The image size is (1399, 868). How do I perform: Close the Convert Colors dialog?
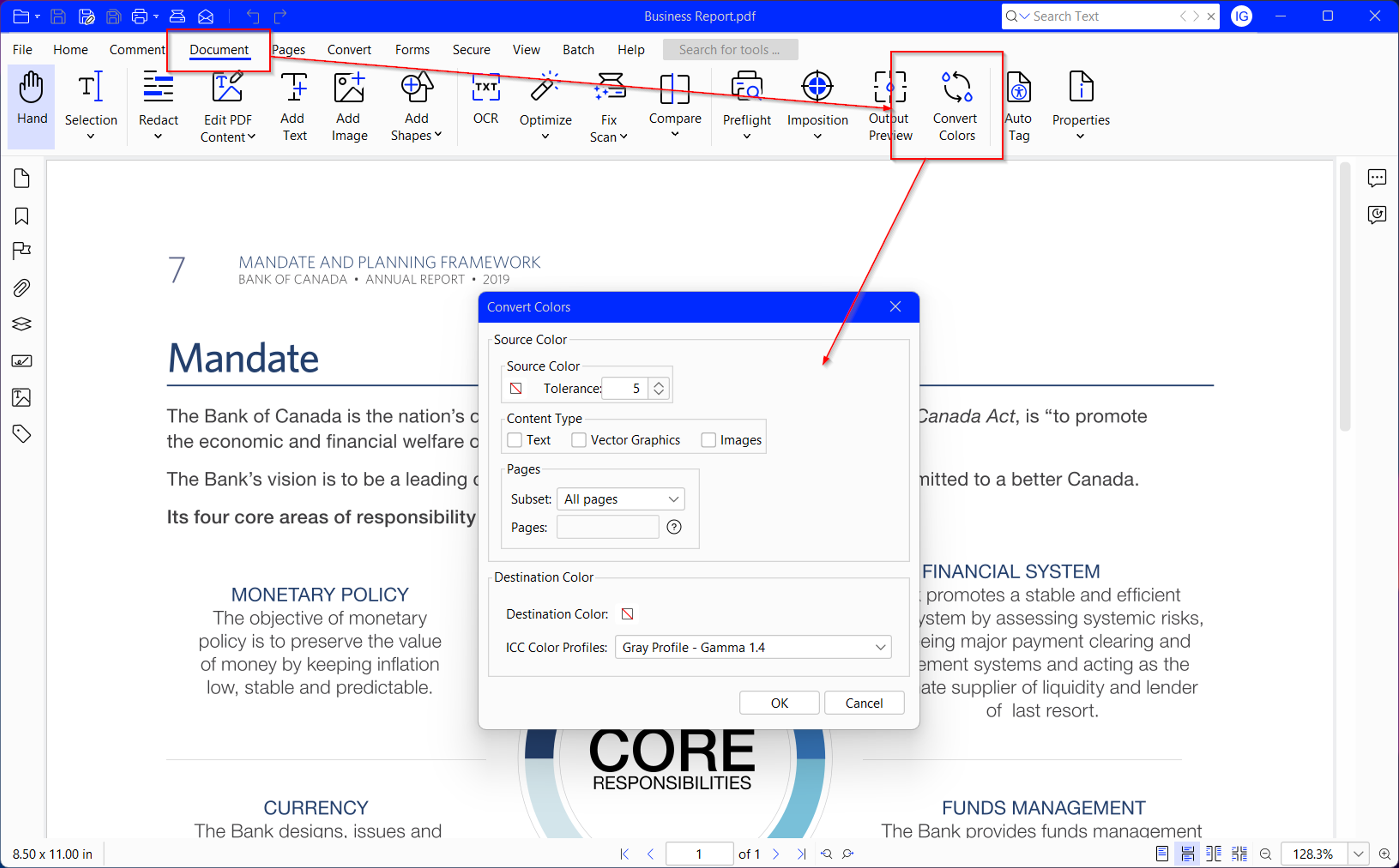(x=895, y=307)
